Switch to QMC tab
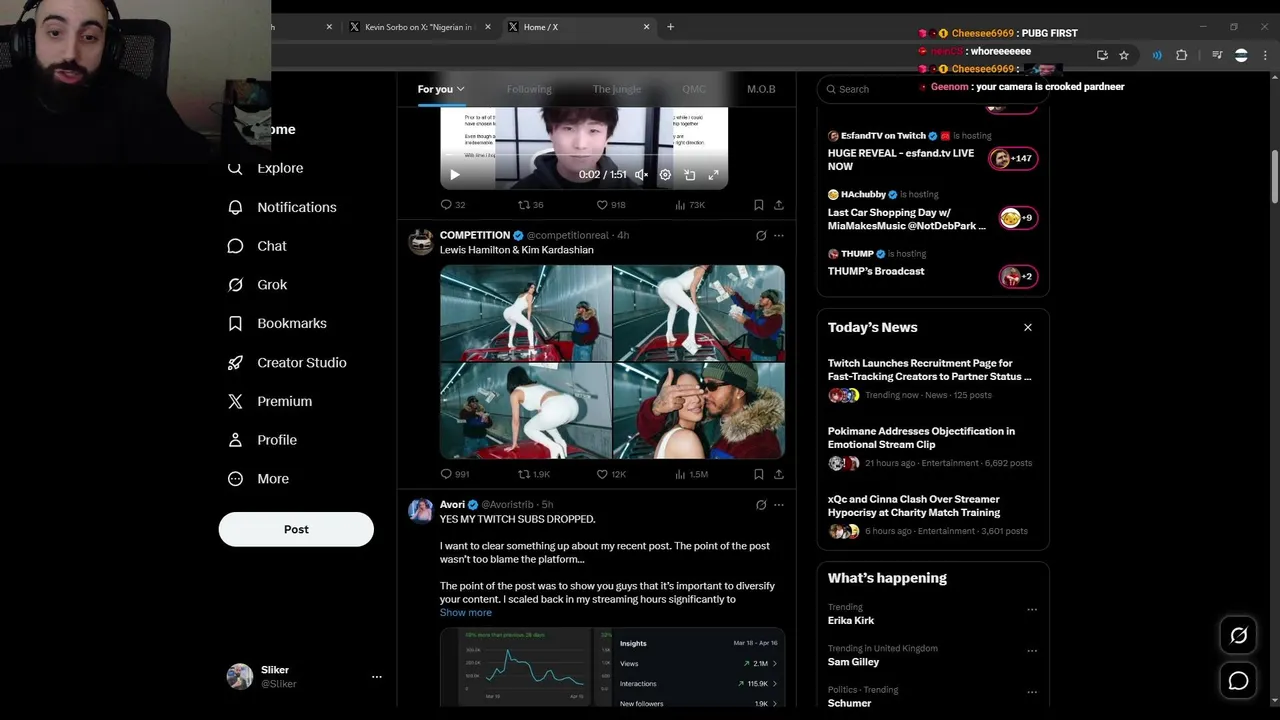The width and height of the screenshot is (1280, 720). click(x=694, y=89)
